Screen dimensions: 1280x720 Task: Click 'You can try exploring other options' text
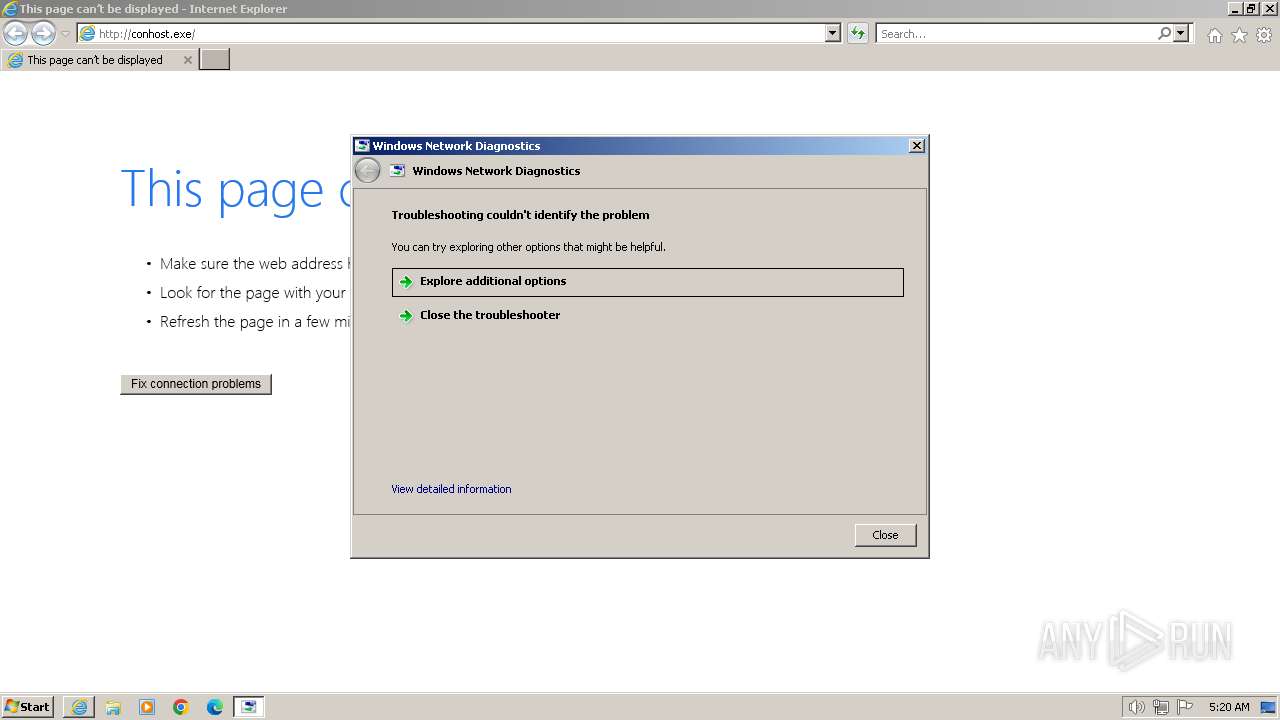(x=528, y=247)
